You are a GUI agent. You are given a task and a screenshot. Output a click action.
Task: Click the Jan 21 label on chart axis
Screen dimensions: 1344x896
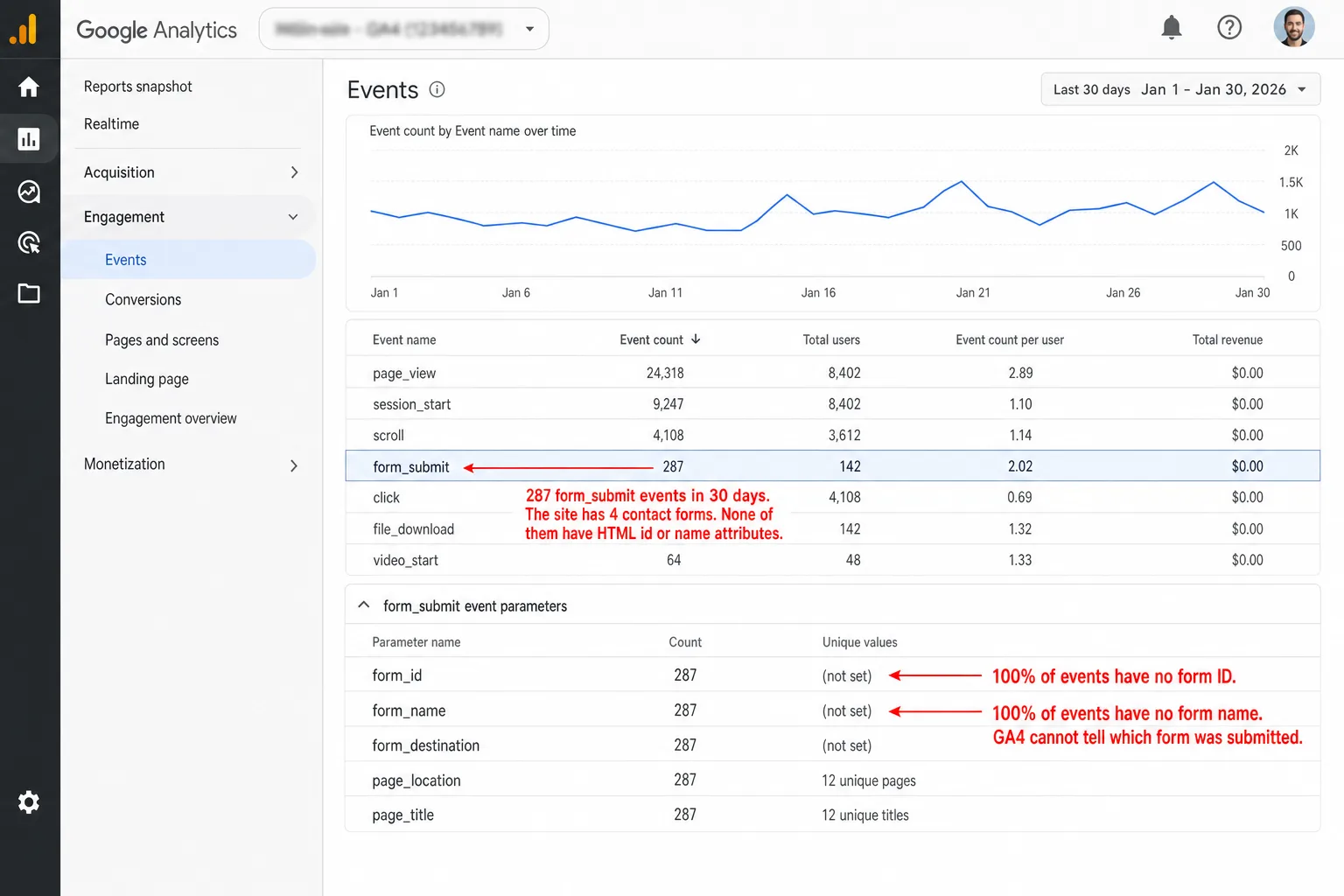[x=973, y=293]
